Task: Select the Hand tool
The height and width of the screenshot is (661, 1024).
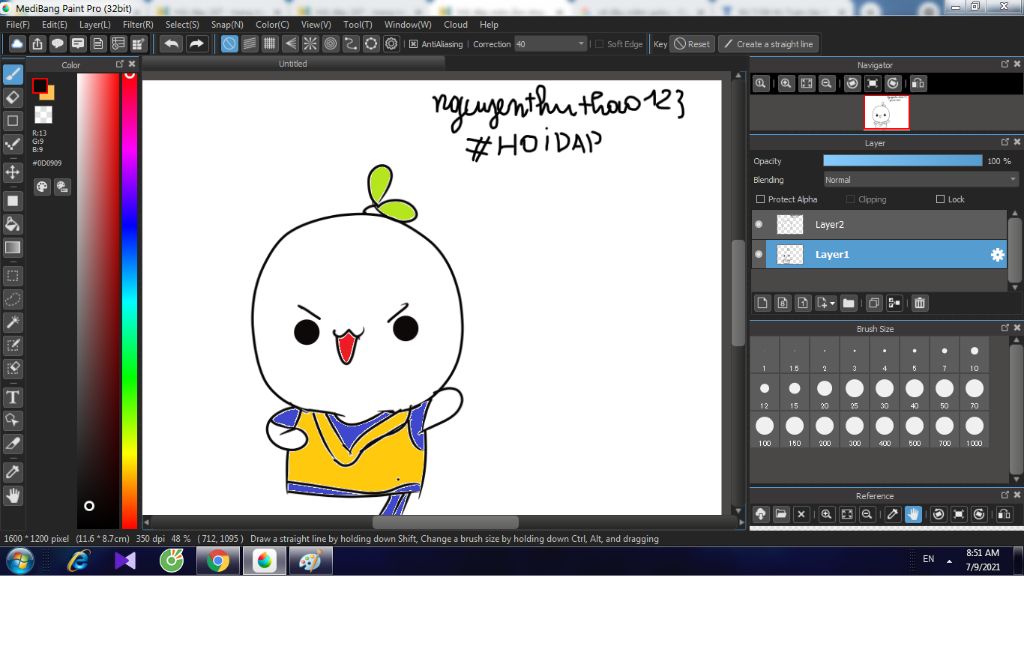Action: tap(13, 496)
